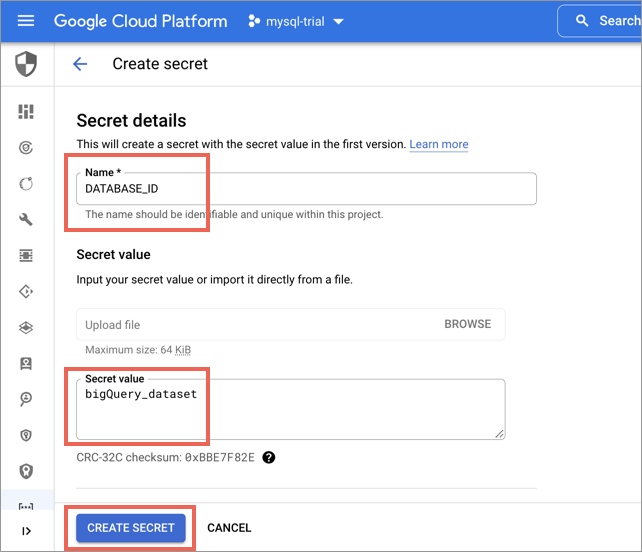
Task: Click into the Secret value text area
Action: (x=291, y=409)
